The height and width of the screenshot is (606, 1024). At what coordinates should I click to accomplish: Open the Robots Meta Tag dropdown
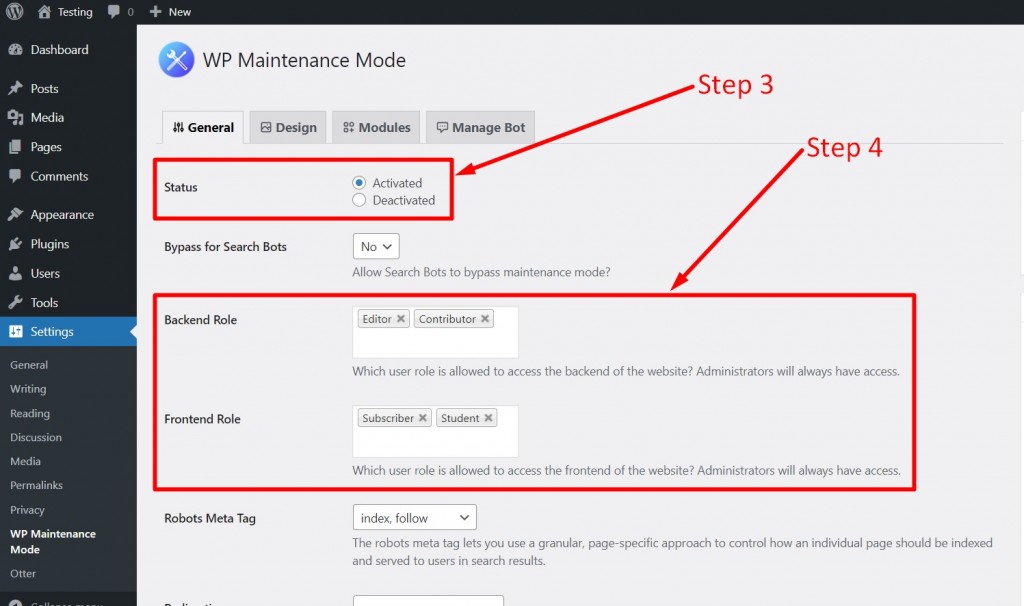tap(415, 517)
